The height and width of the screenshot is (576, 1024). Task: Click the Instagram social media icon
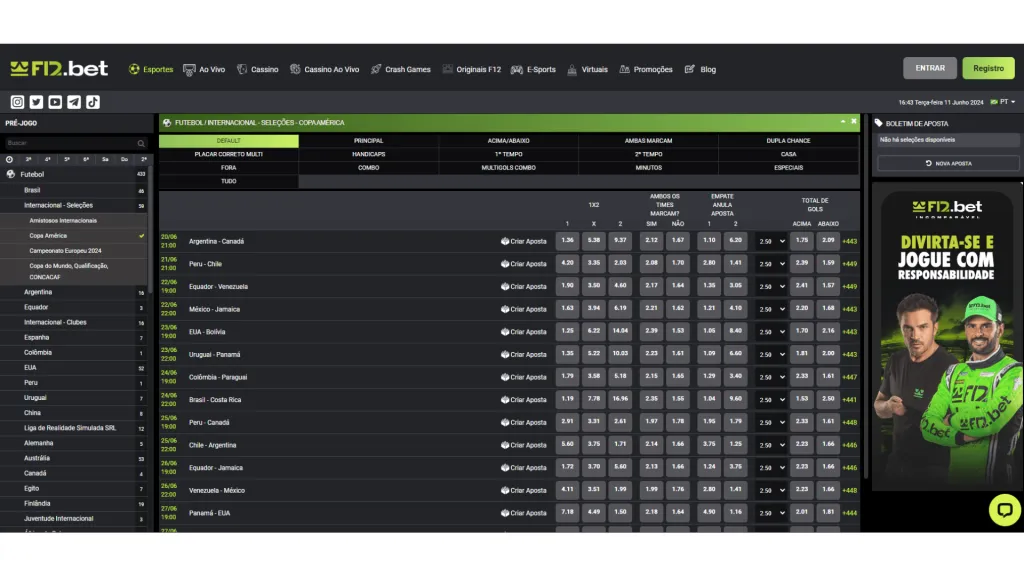17,102
